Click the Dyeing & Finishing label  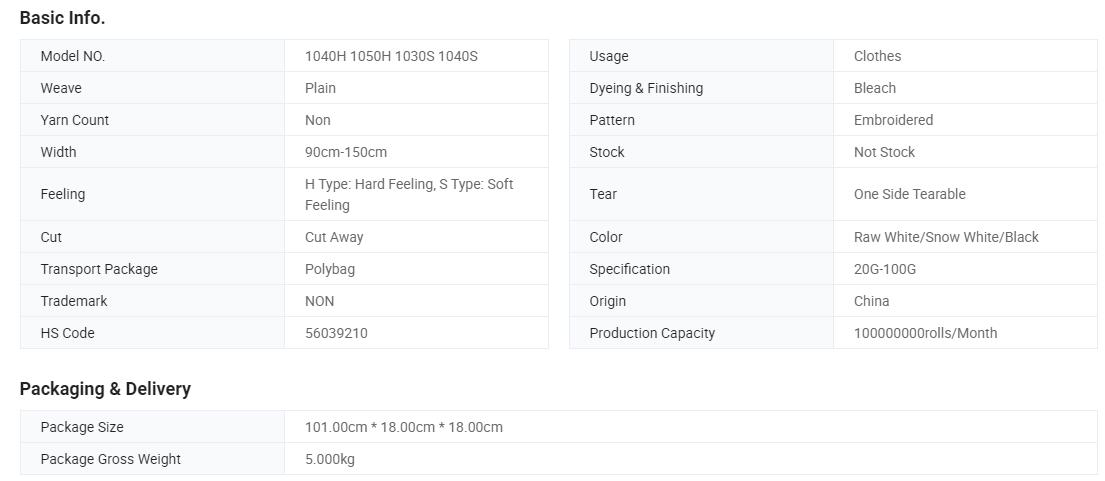646,88
